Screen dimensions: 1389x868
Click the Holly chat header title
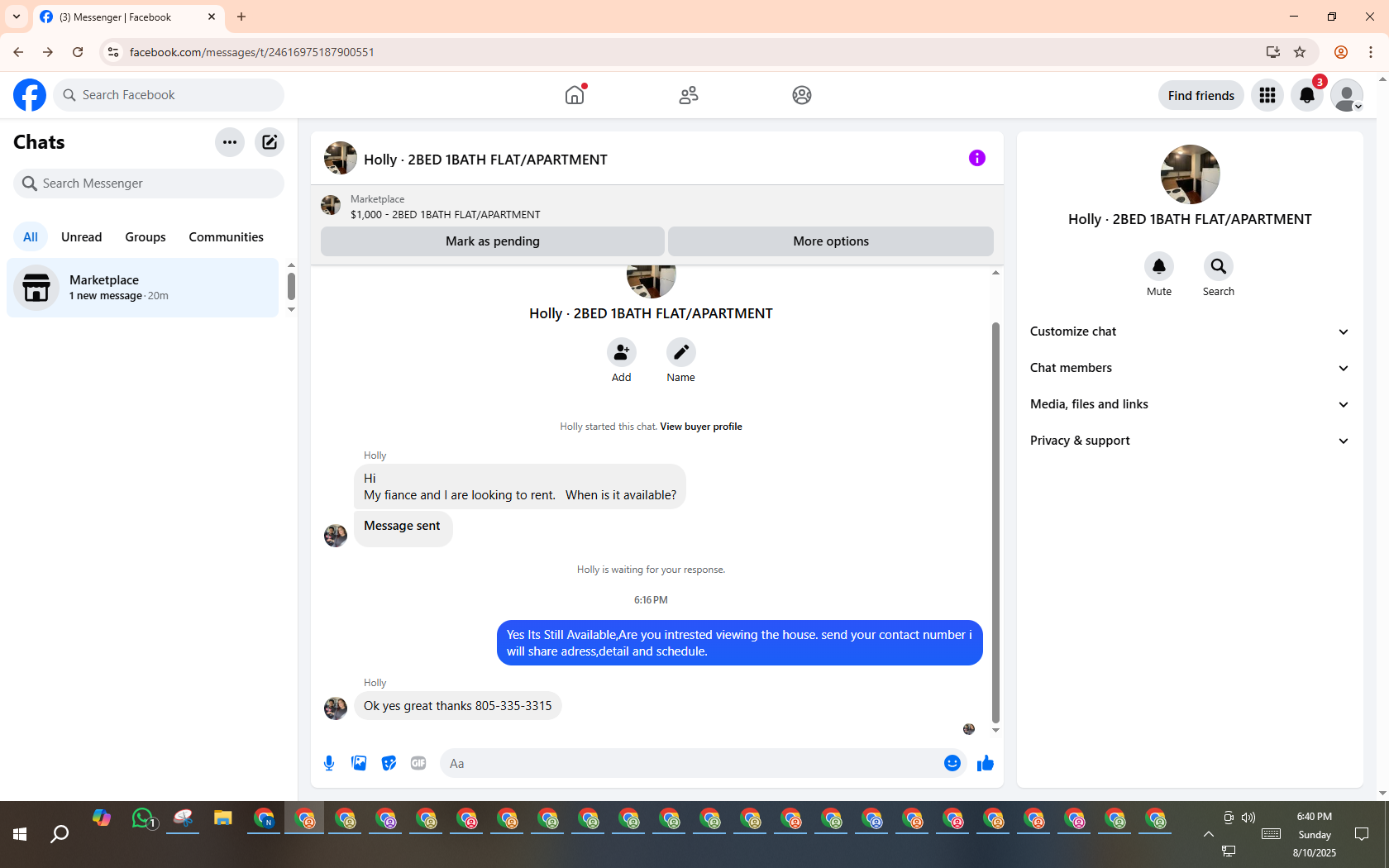(485, 160)
